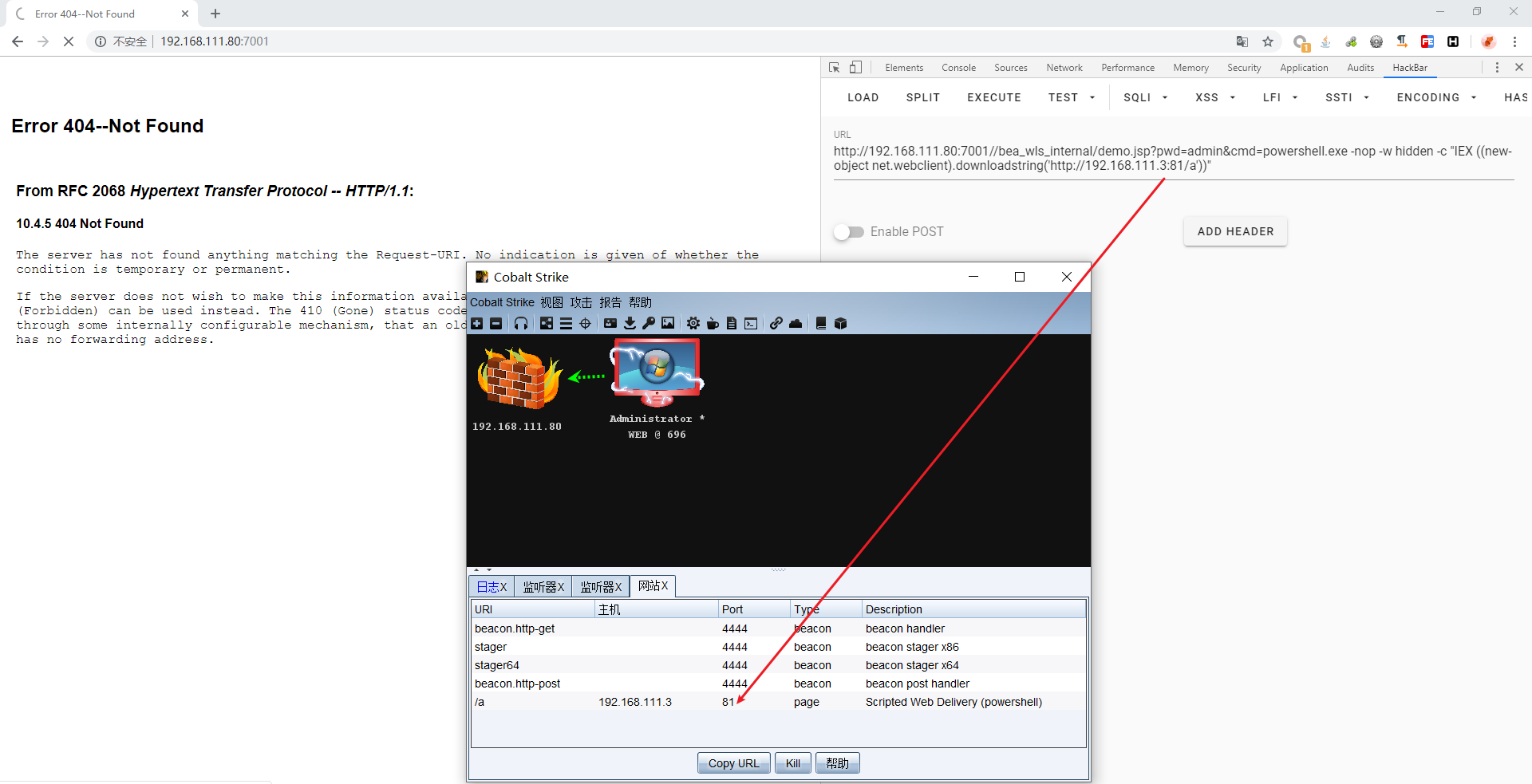
Task: Stop page loading with the X button
Action: (69, 41)
